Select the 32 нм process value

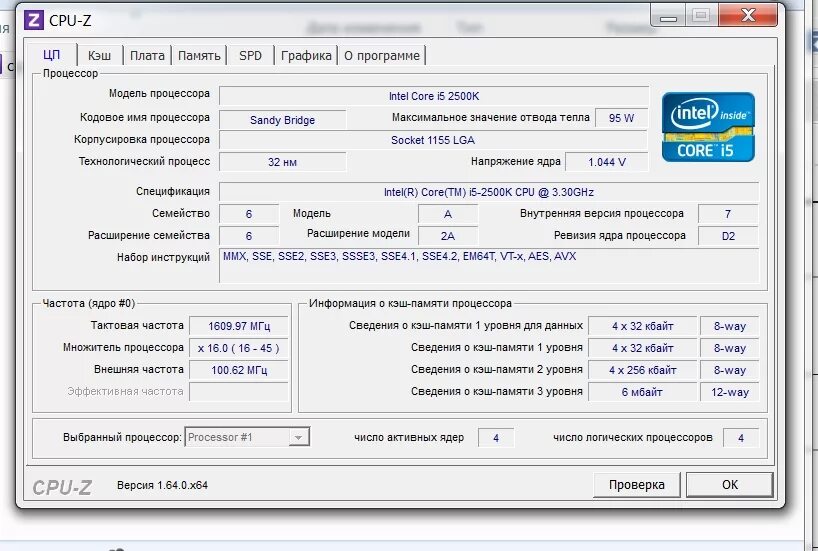tap(282, 162)
